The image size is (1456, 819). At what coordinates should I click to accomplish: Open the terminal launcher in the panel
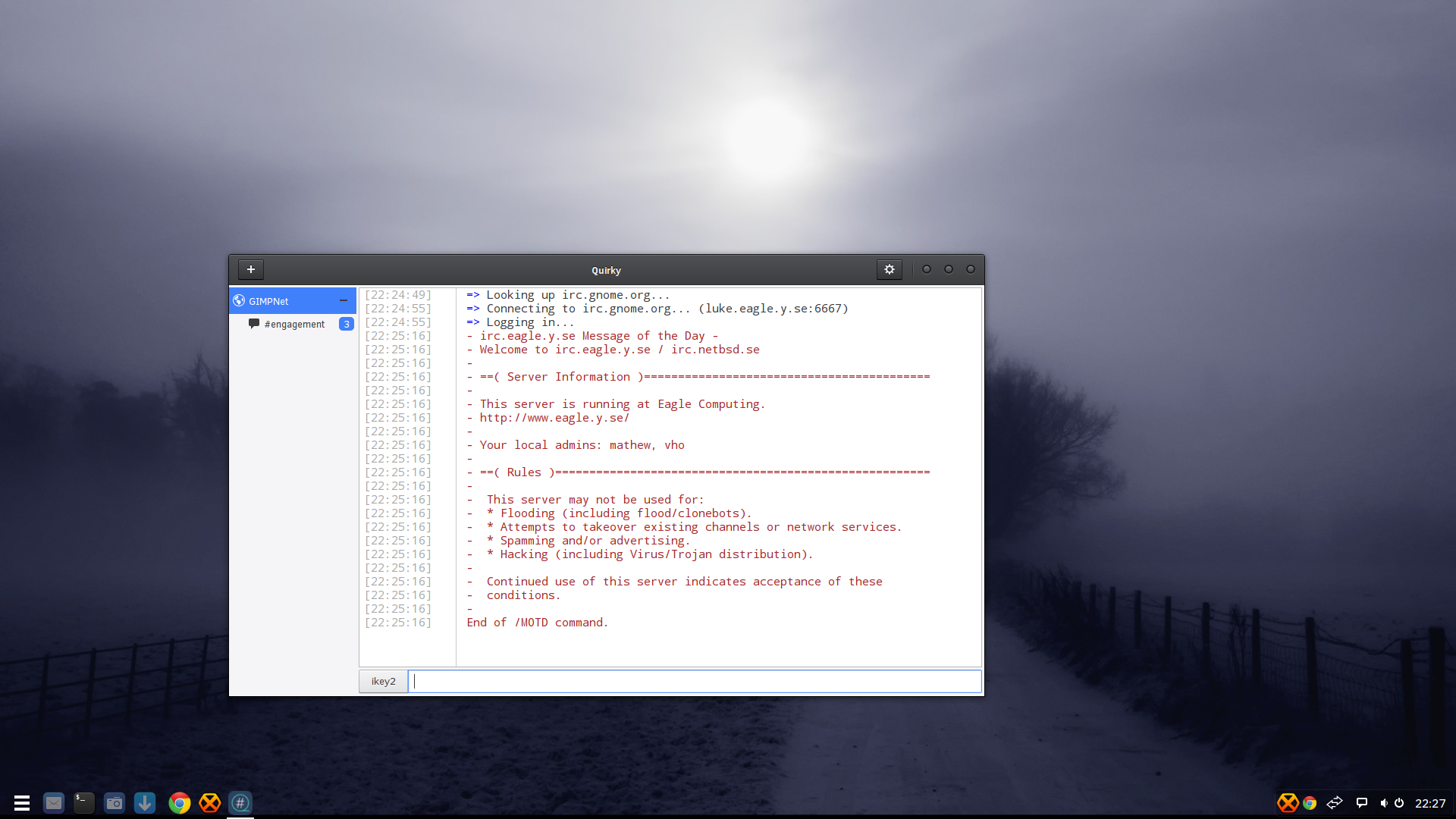[84, 802]
